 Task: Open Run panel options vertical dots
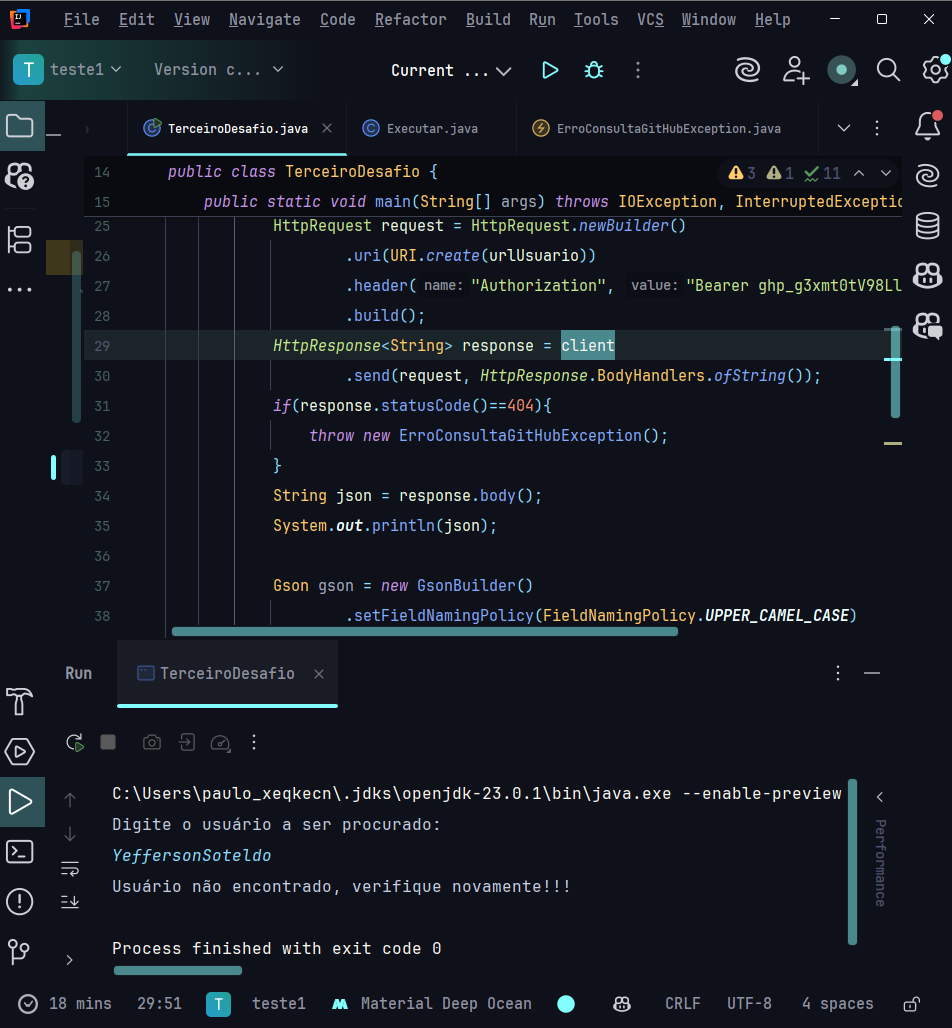point(838,673)
